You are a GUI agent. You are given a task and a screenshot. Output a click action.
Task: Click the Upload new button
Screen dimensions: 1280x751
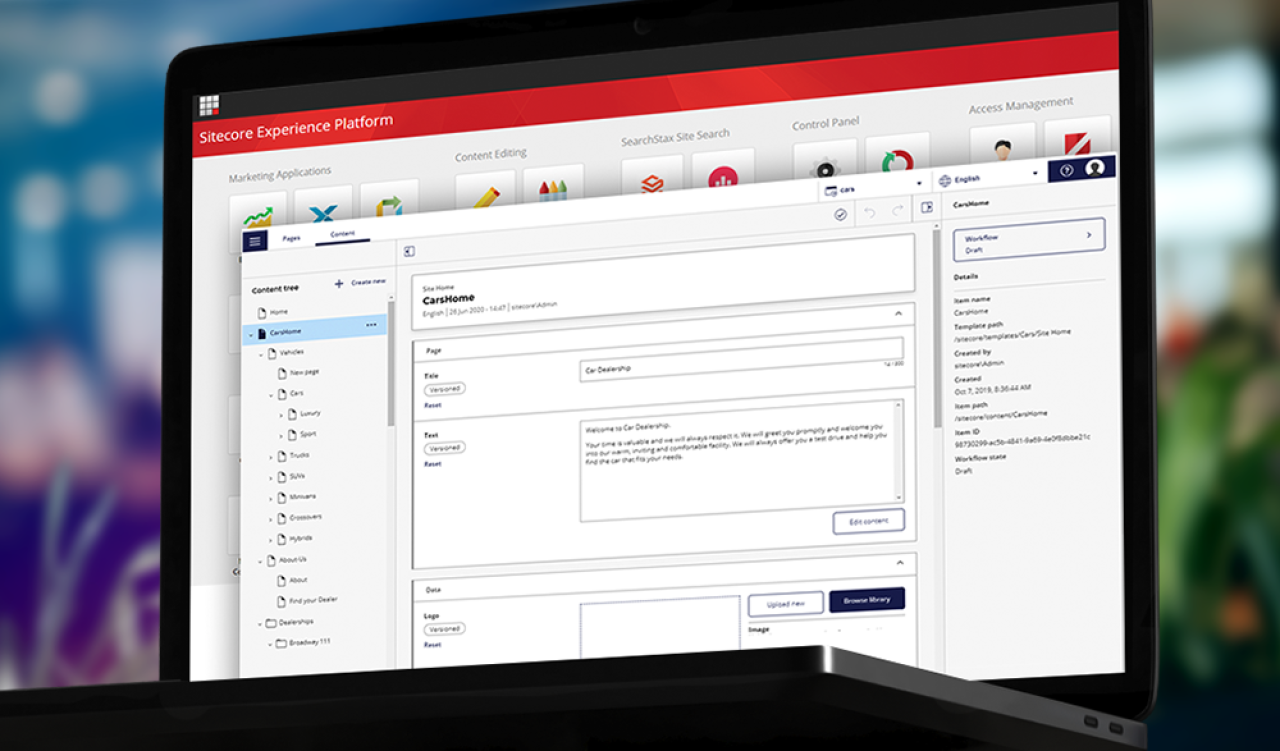click(786, 603)
